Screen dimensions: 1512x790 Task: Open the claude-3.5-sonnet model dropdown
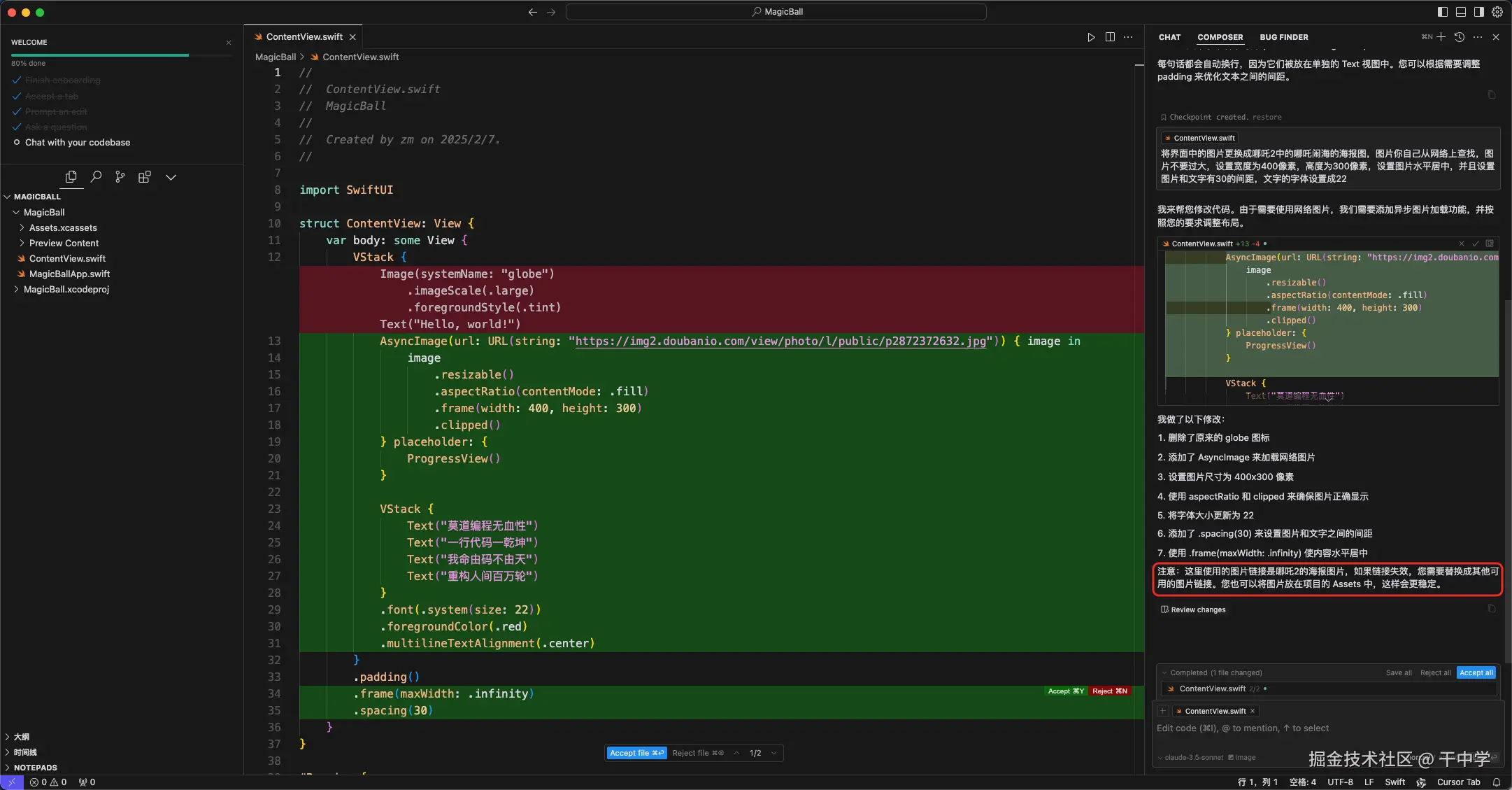[1193, 757]
